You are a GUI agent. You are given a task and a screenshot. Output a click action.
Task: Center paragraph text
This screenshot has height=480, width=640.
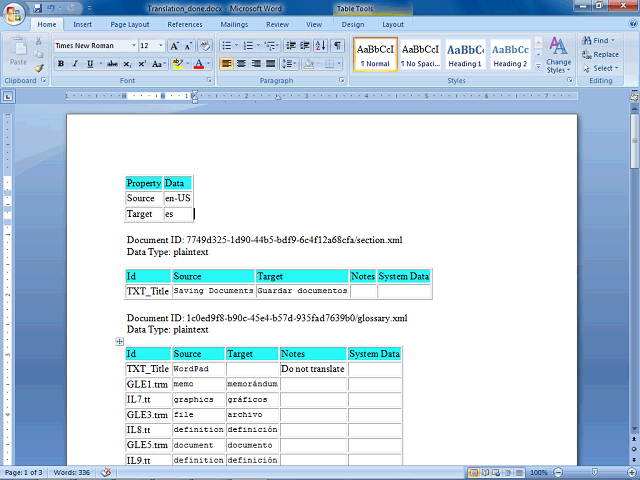coord(241,64)
